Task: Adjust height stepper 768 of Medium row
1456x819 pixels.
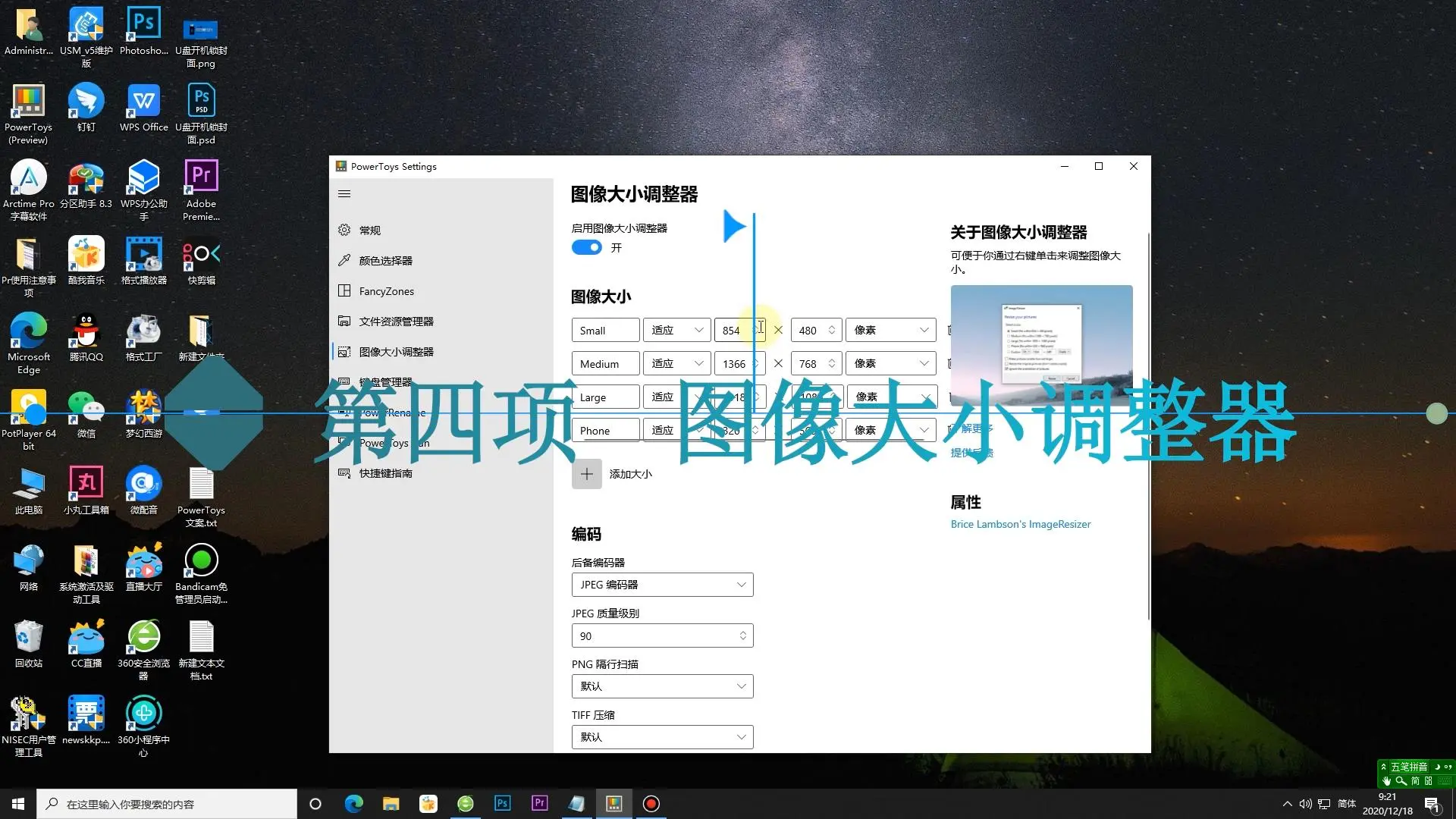Action: pos(832,364)
